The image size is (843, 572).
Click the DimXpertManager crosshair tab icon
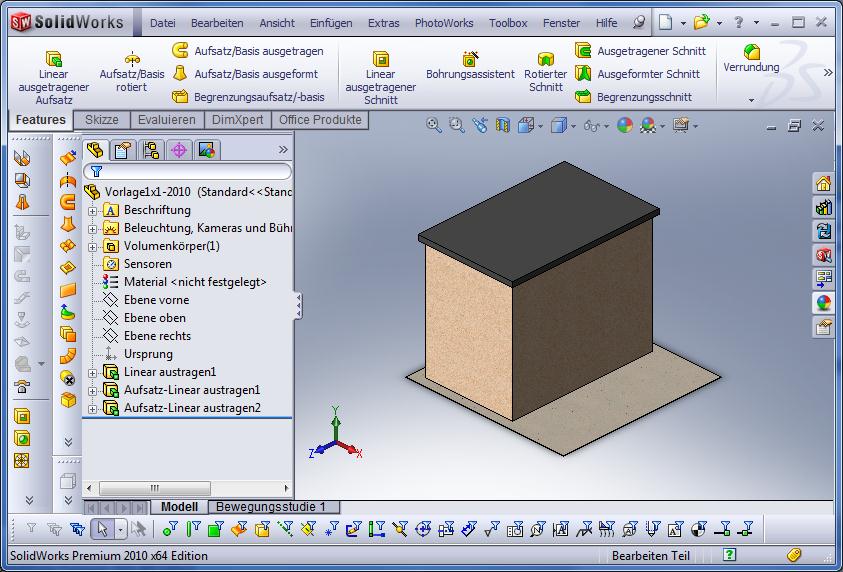179,150
